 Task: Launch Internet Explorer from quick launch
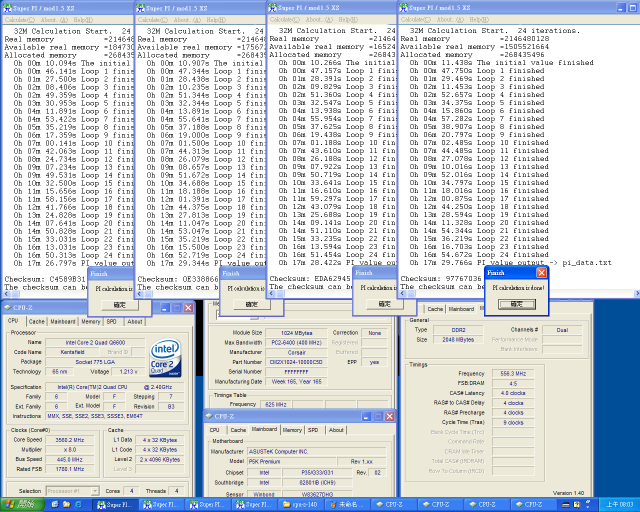[x=78, y=505]
